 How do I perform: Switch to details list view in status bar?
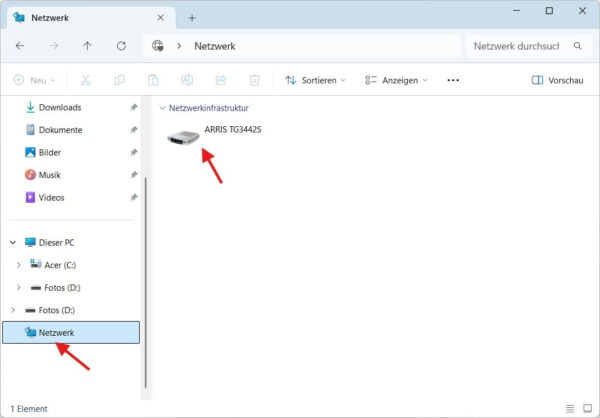tap(570, 408)
